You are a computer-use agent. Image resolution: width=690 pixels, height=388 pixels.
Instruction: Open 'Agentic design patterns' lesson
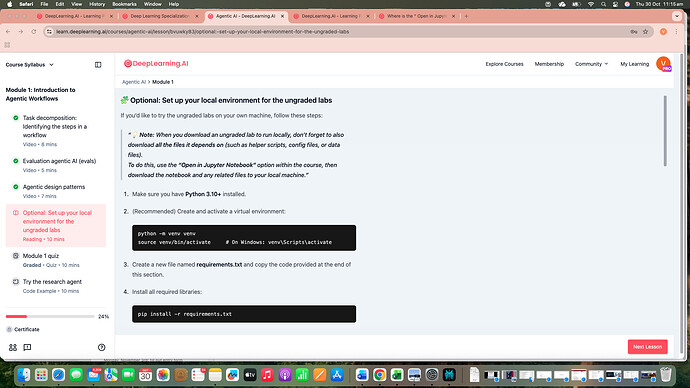(x=56, y=191)
